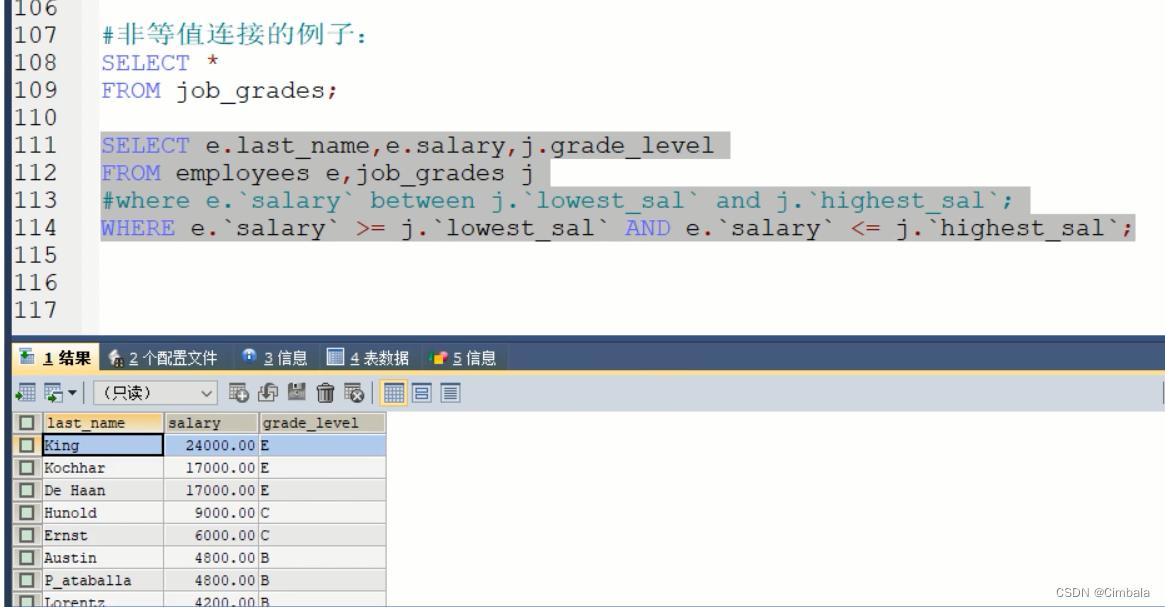Image resolution: width=1165 pixels, height=607 pixels.
Task: Sort by the grade_level column header
Action: point(322,423)
